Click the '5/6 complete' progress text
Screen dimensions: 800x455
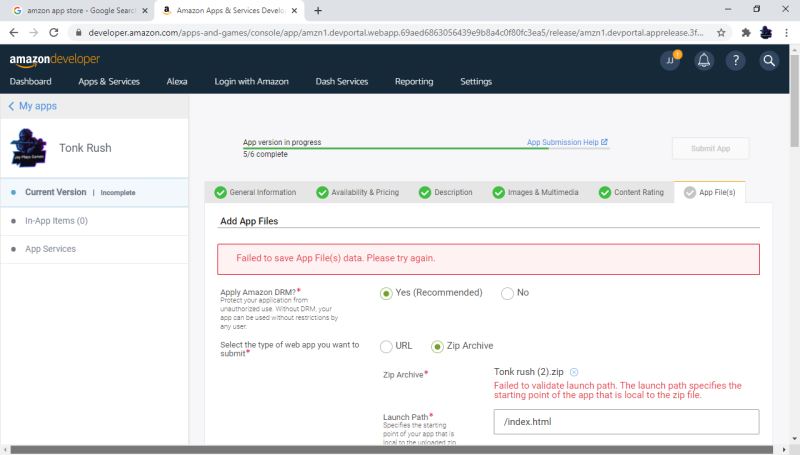(x=265, y=154)
